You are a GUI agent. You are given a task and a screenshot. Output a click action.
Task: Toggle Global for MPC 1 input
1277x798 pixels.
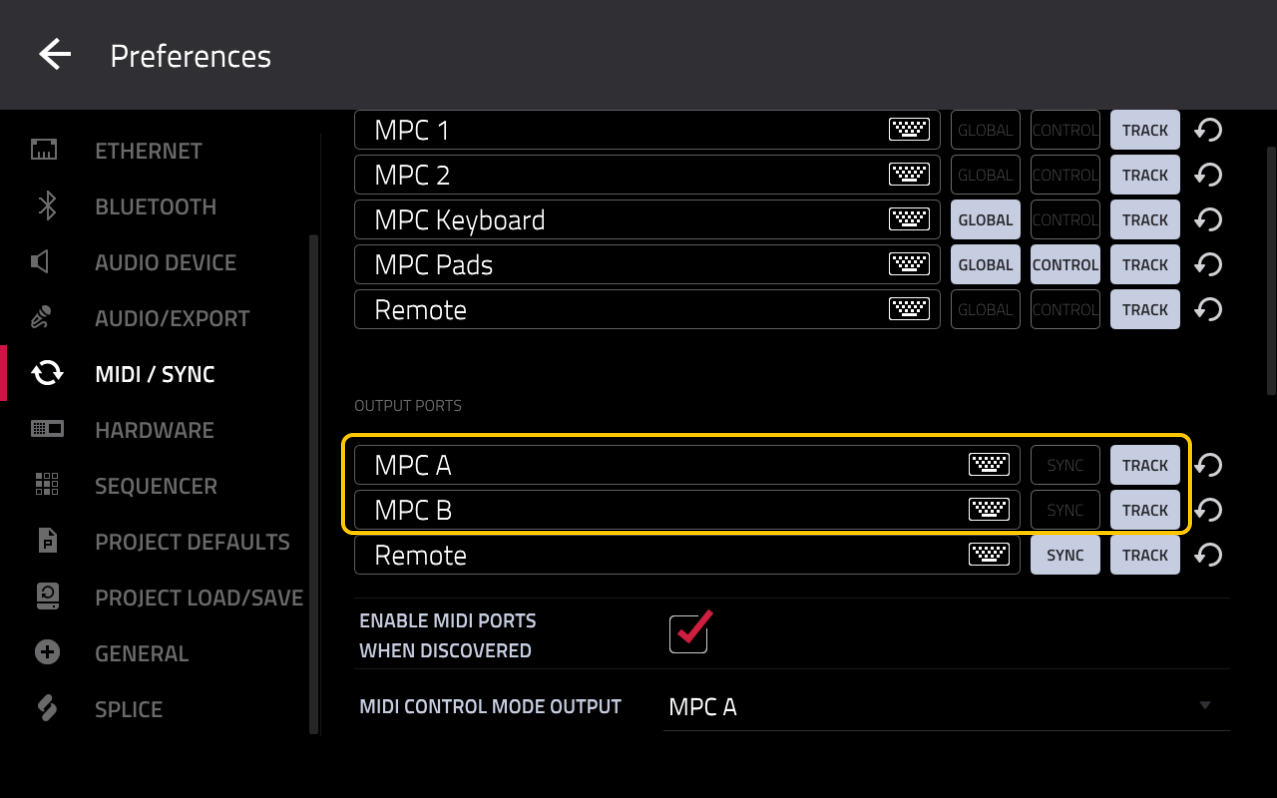pyautogui.click(x=985, y=130)
